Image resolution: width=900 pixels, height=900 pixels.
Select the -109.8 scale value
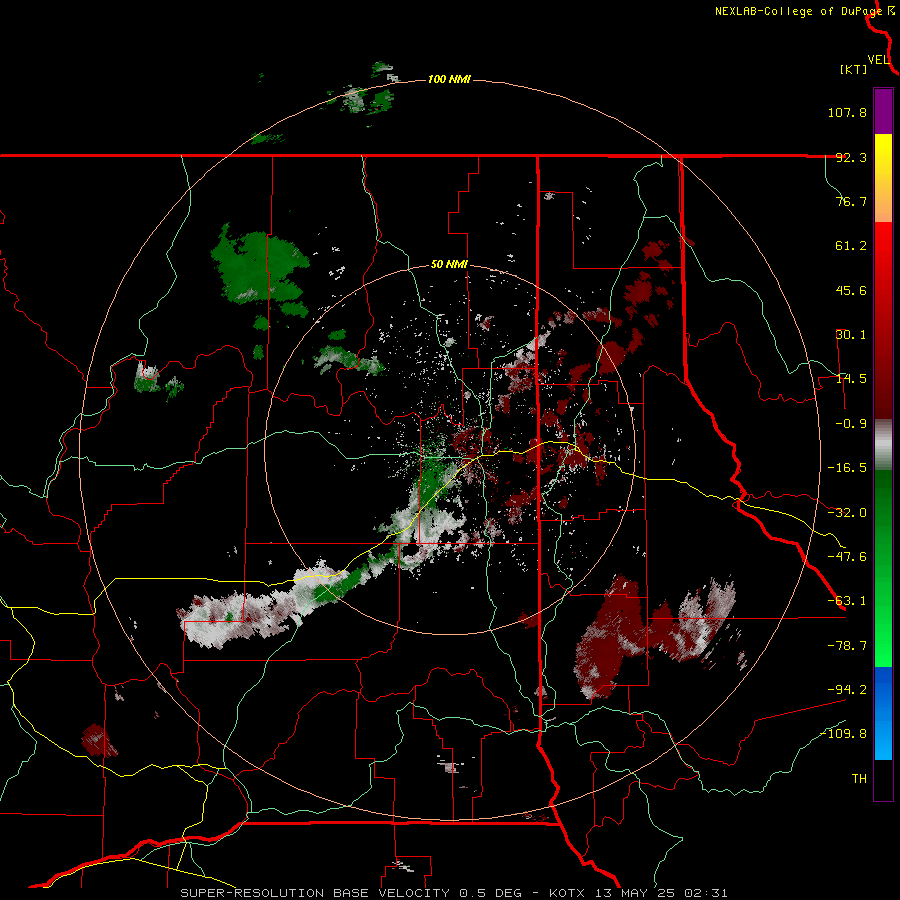[843, 734]
